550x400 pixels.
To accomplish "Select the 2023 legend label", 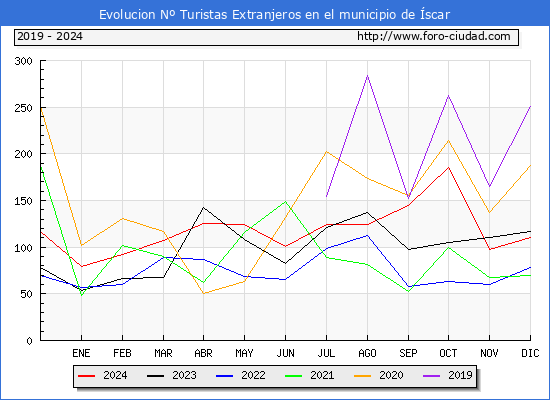I will [184, 375].
